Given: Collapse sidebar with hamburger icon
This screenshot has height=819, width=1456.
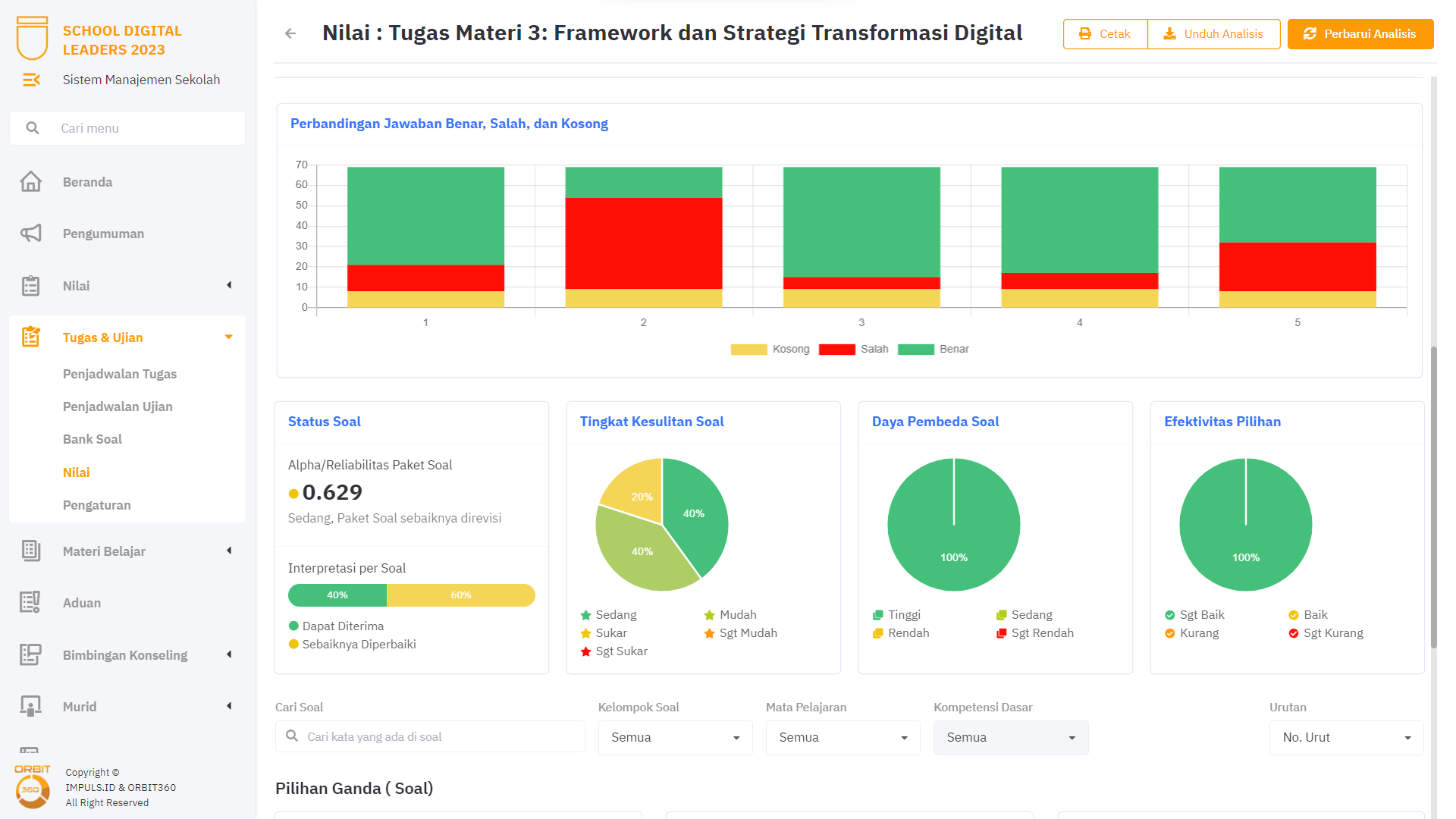Looking at the screenshot, I should [x=31, y=80].
